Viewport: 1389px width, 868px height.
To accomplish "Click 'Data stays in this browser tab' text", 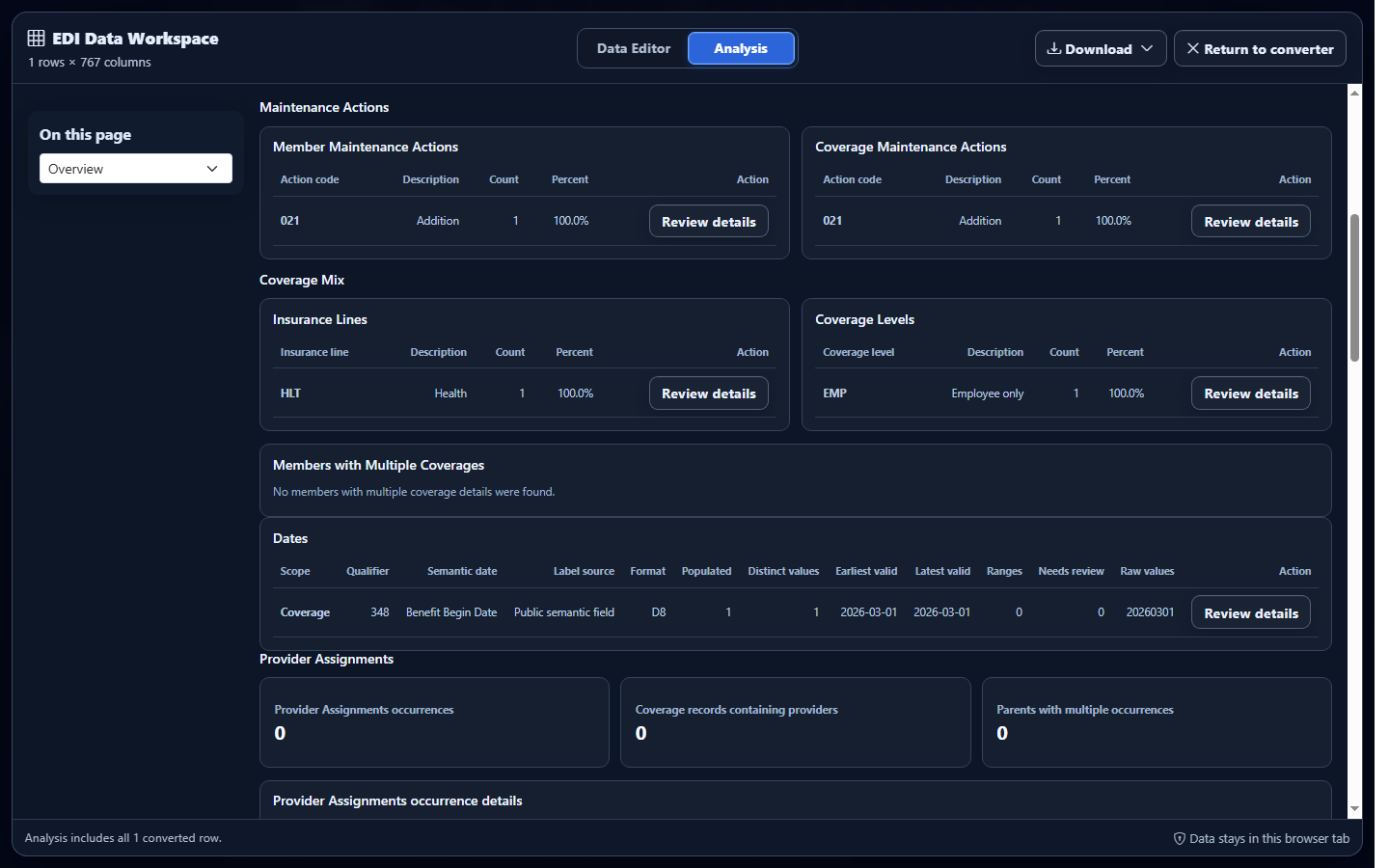I will click(1269, 838).
